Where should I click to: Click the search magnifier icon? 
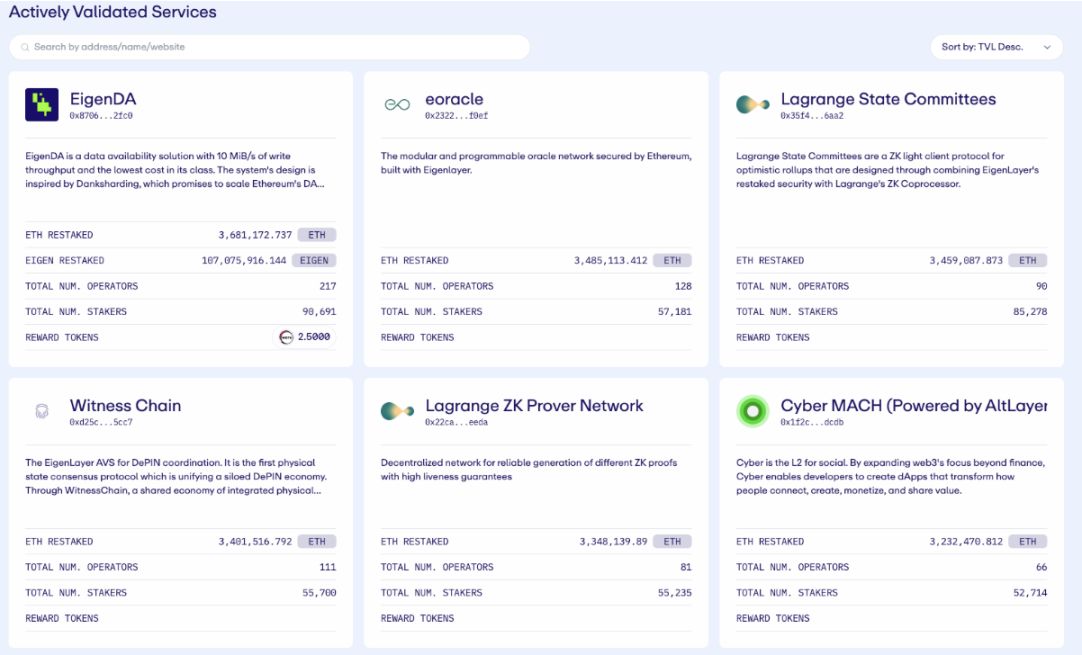coord(25,47)
